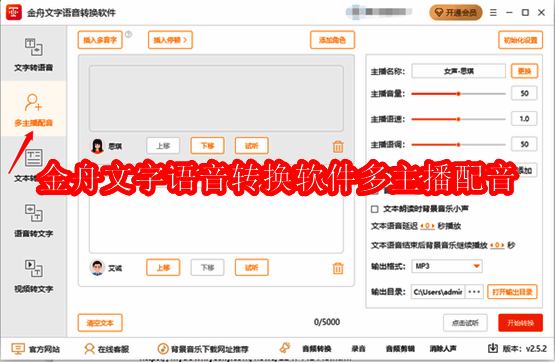Click the 主播名称 field showing 女声-思琪
Screen dimensions: 555x362
pos(459,71)
